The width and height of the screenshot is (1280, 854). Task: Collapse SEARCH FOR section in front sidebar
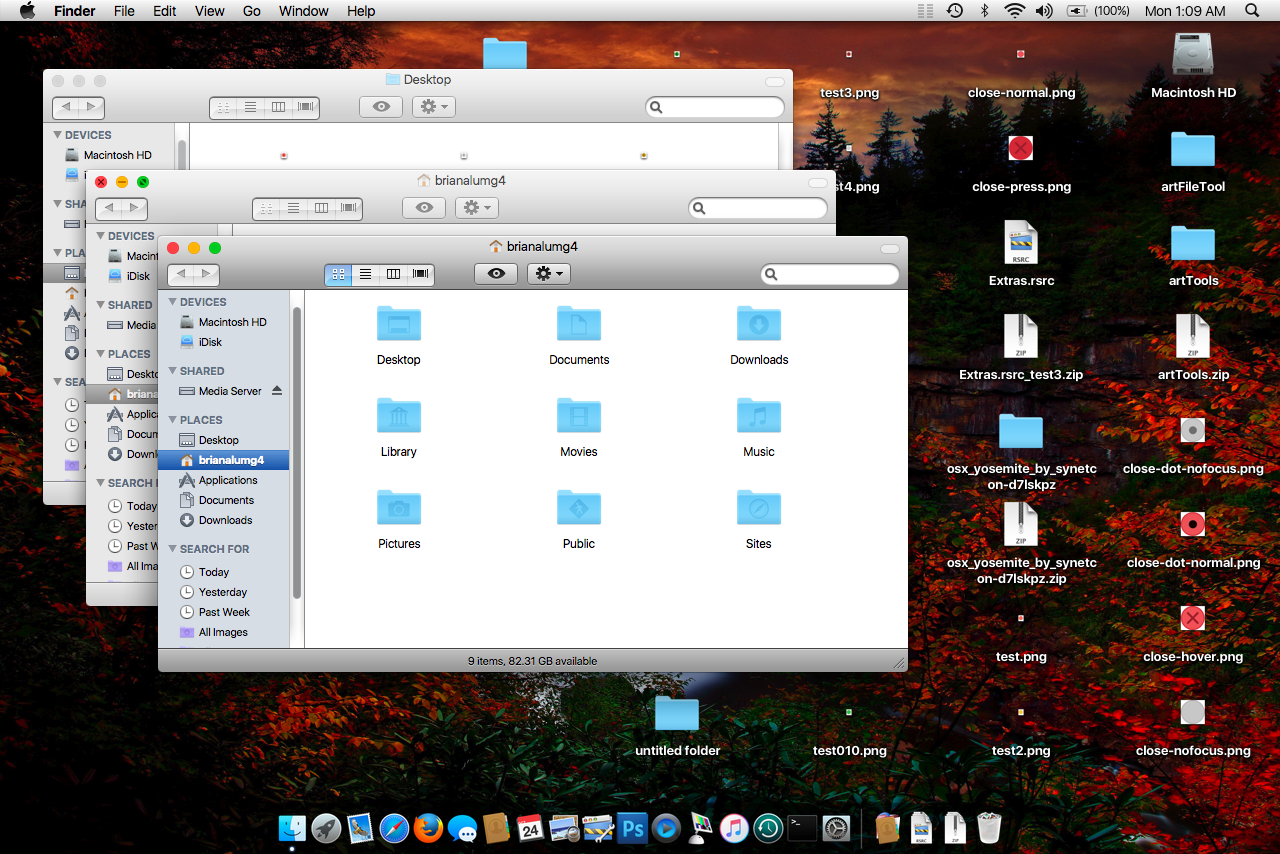(173, 549)
